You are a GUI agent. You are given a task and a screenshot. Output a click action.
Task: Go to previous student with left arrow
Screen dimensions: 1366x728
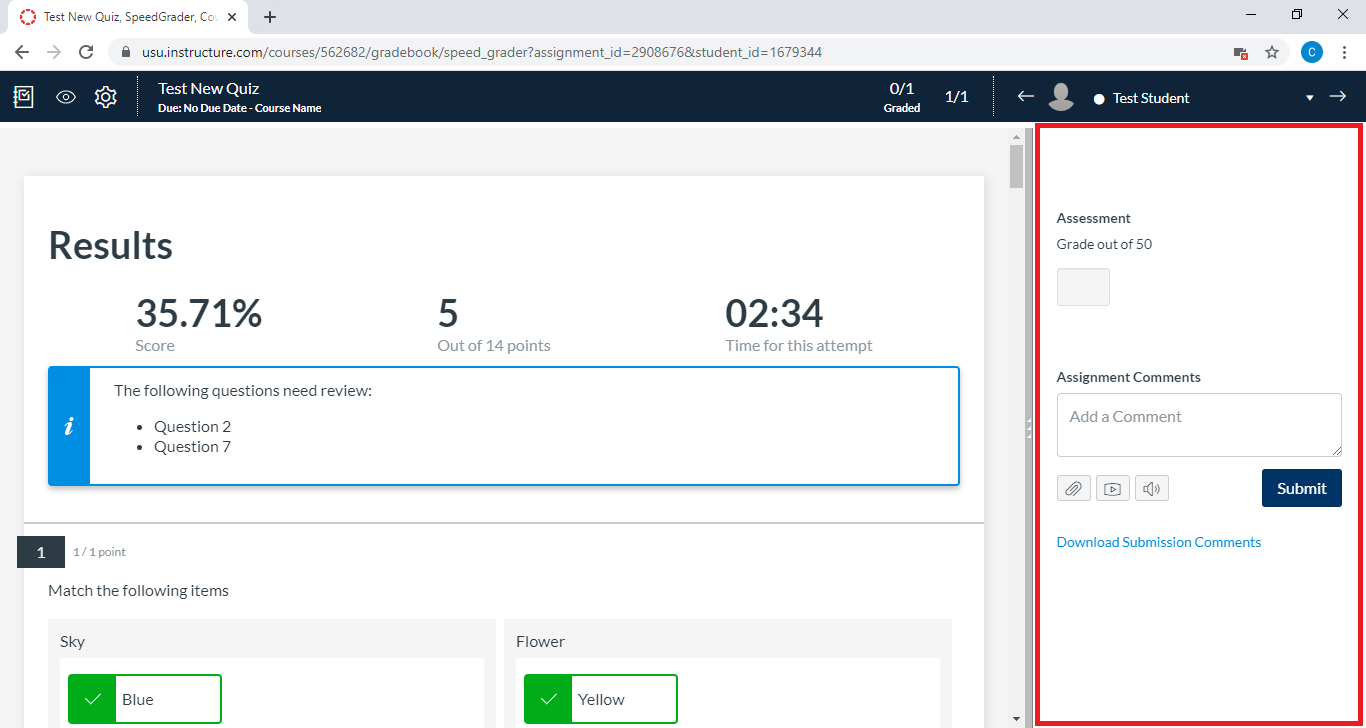1025,96
